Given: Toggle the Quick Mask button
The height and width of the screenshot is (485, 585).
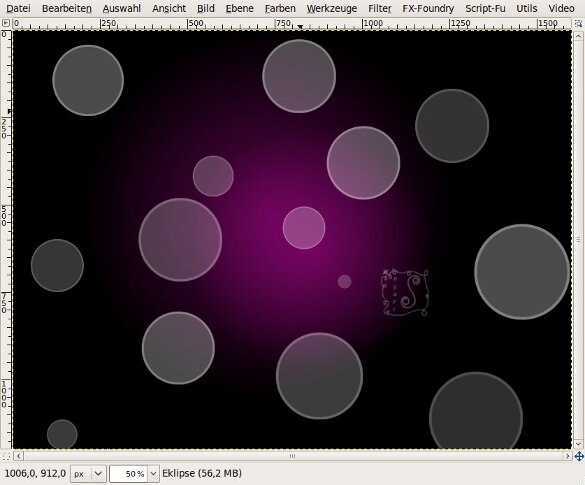Looking at the screenshot, I should pyautogui.click(x=6, y=456).
